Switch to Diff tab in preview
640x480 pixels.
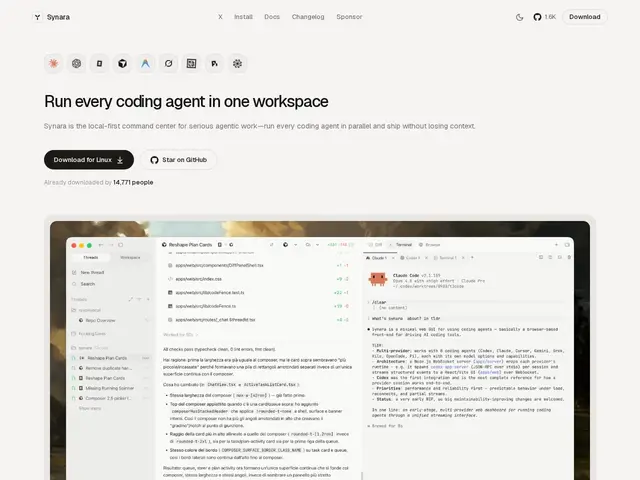[375, 245]
